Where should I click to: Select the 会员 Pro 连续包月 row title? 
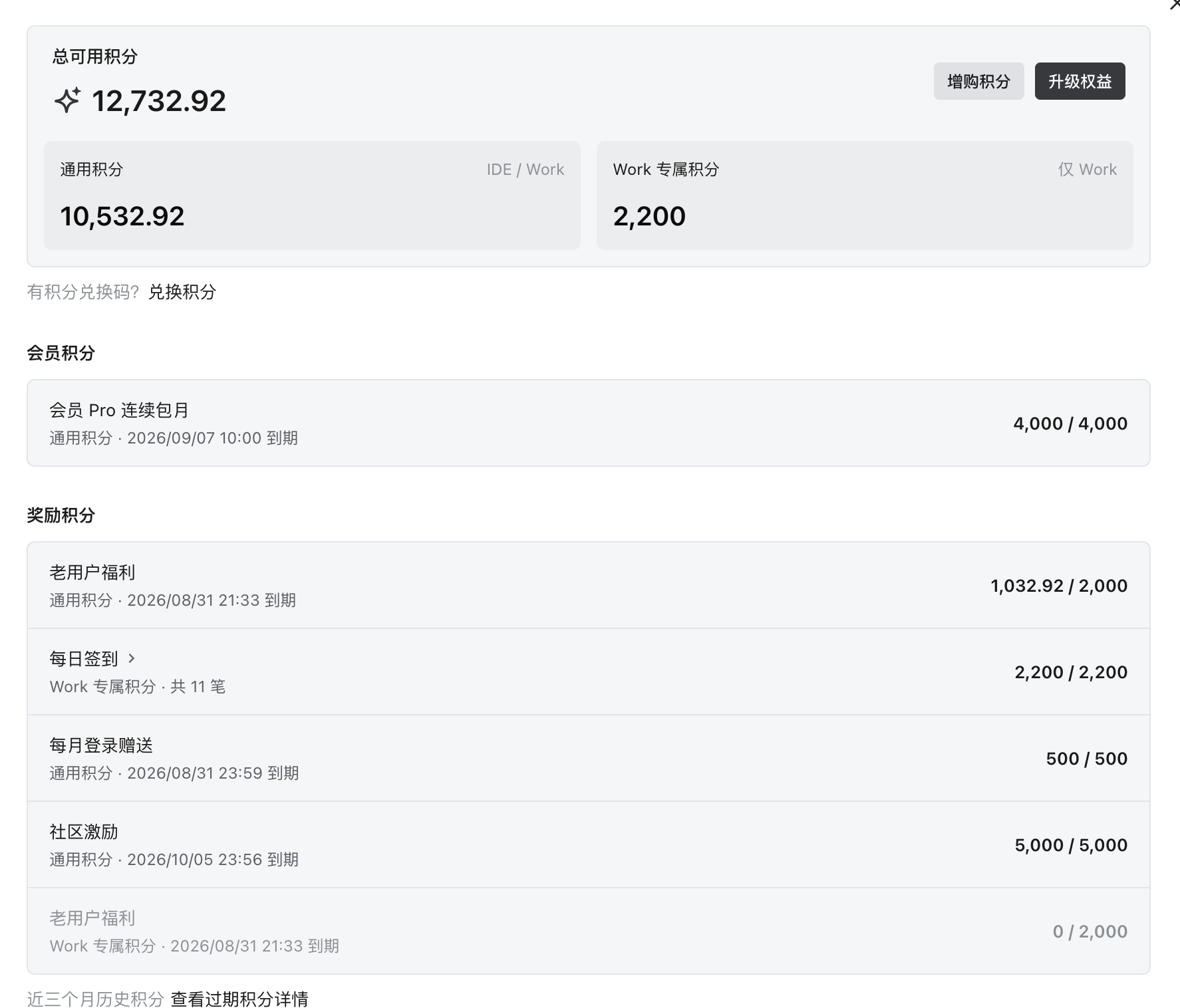(x=119, y=410)
